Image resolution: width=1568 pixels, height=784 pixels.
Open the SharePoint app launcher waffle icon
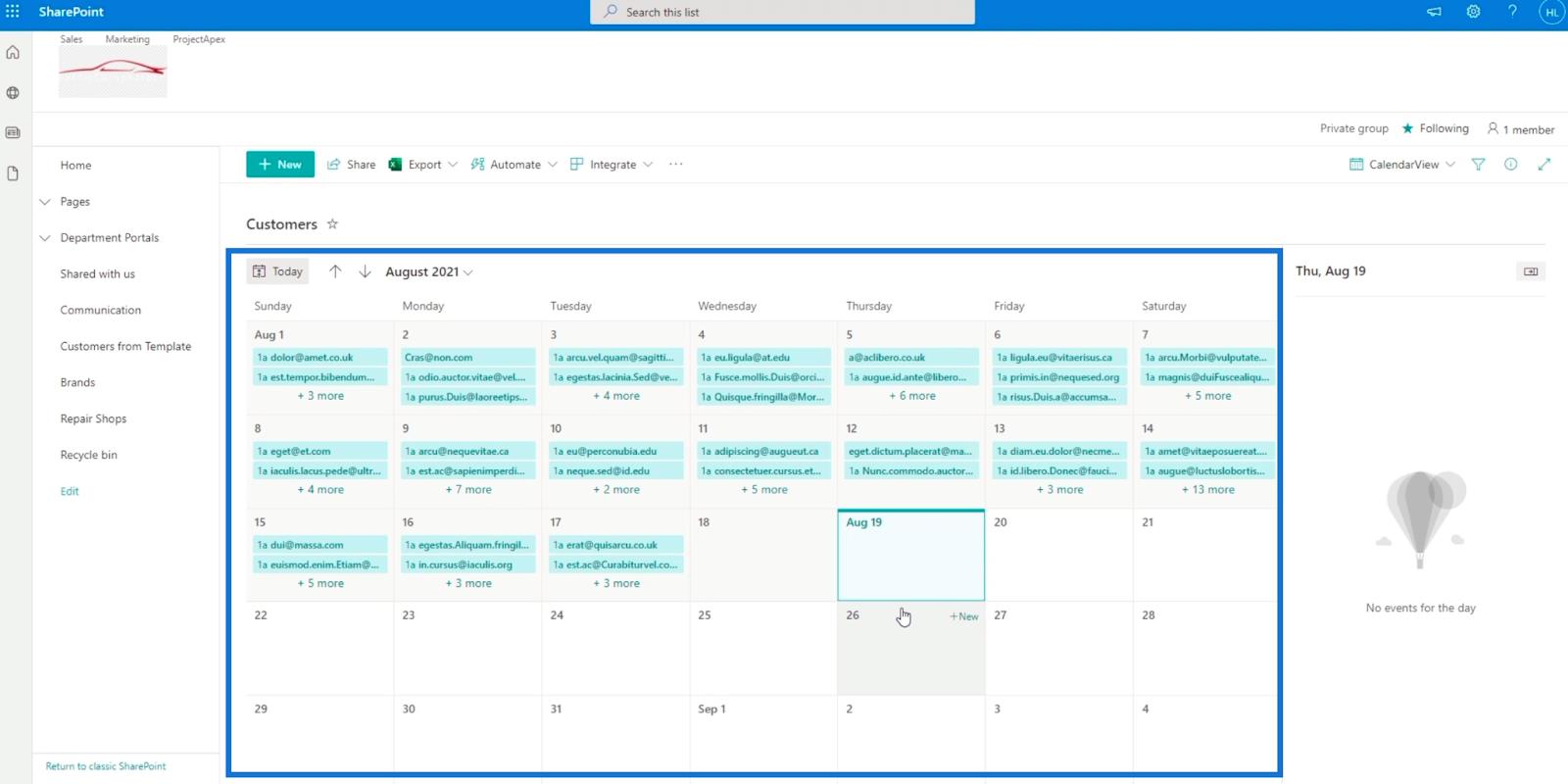pyautogui.click(x=13, y=12)
